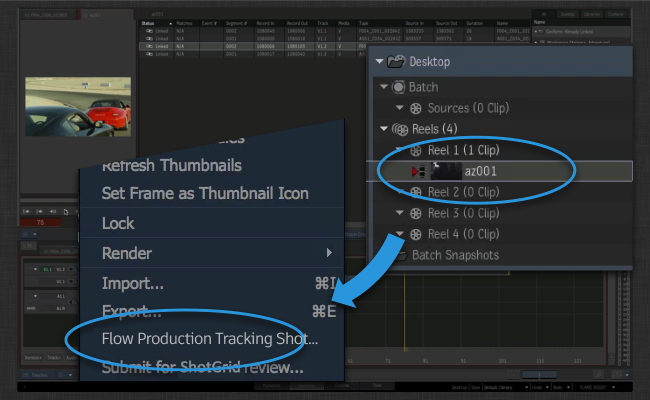
Task: Sort the list by Status column
Action: (155, 23)
